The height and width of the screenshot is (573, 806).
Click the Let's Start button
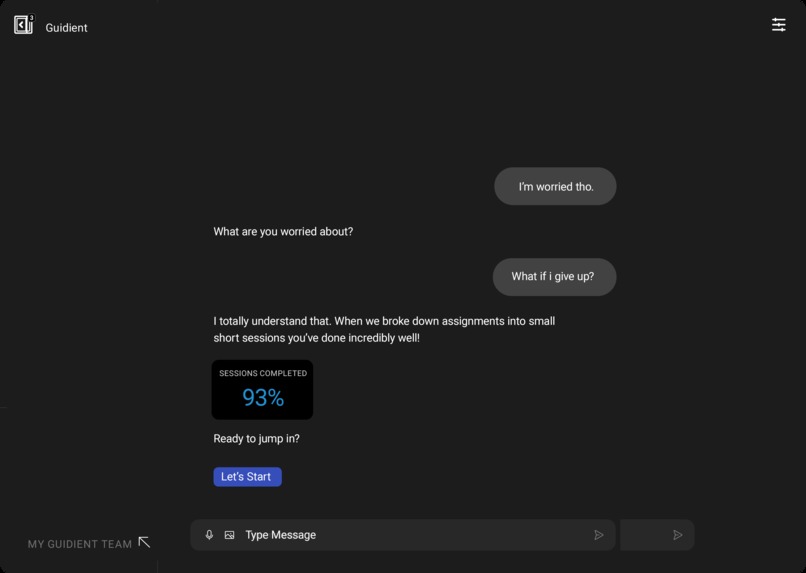(x=247, y=476)
